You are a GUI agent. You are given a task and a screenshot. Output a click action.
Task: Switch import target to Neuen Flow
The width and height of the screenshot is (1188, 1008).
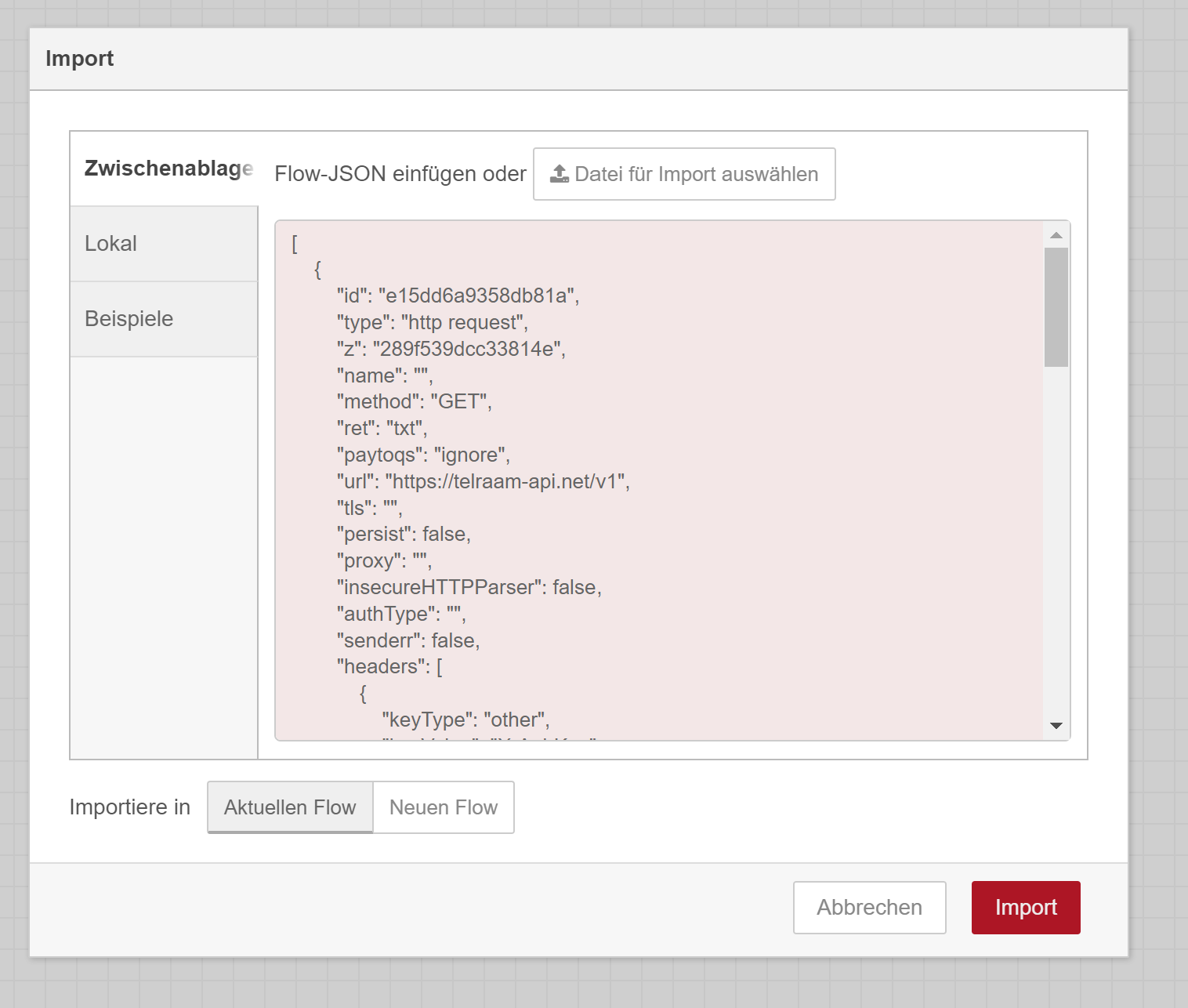click(444, 807)
